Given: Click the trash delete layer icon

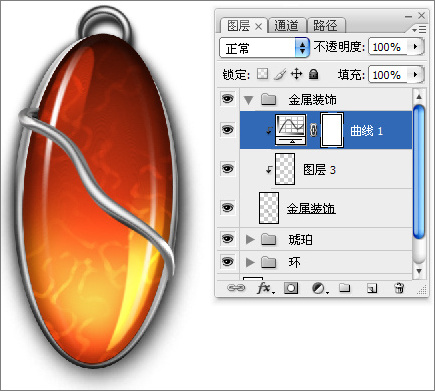Looking at the screenshot, I should [399, 287].
